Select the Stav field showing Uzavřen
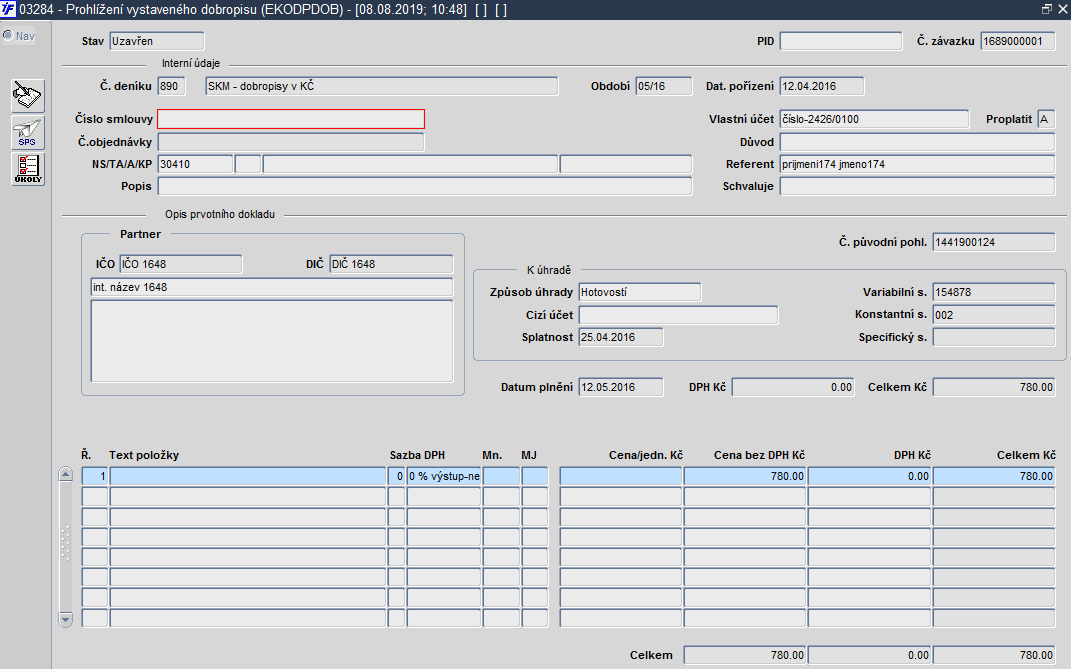The image size is (1071, 669). [x=156, y=41]
